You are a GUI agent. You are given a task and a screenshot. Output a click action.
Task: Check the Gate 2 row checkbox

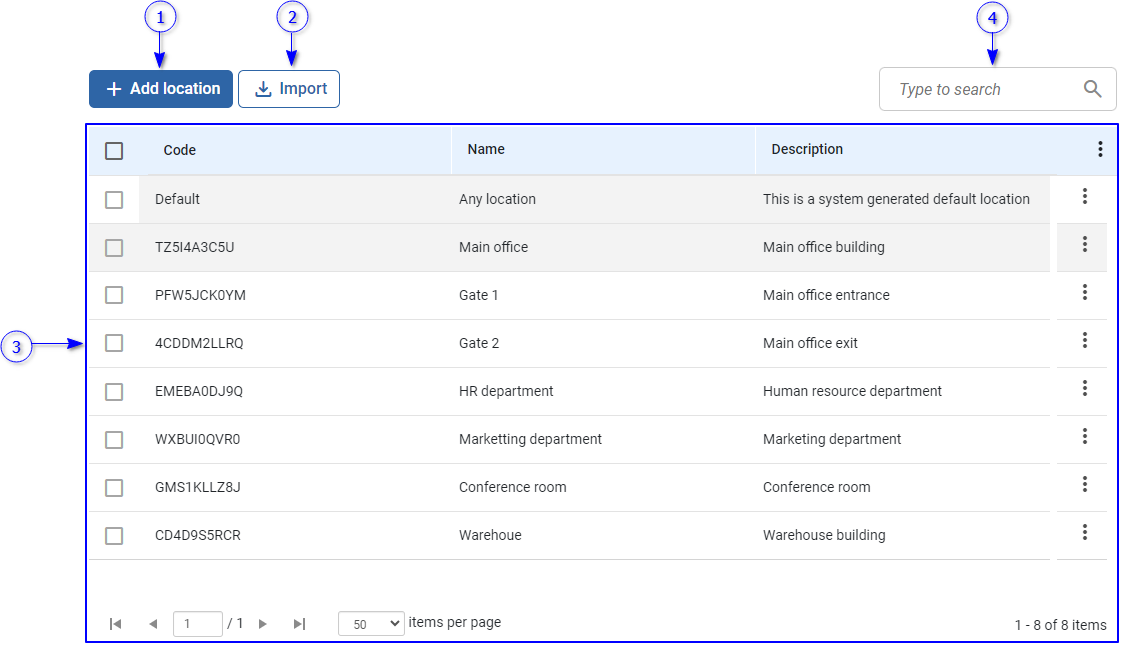pyautogui.click(x=114, y=343)
